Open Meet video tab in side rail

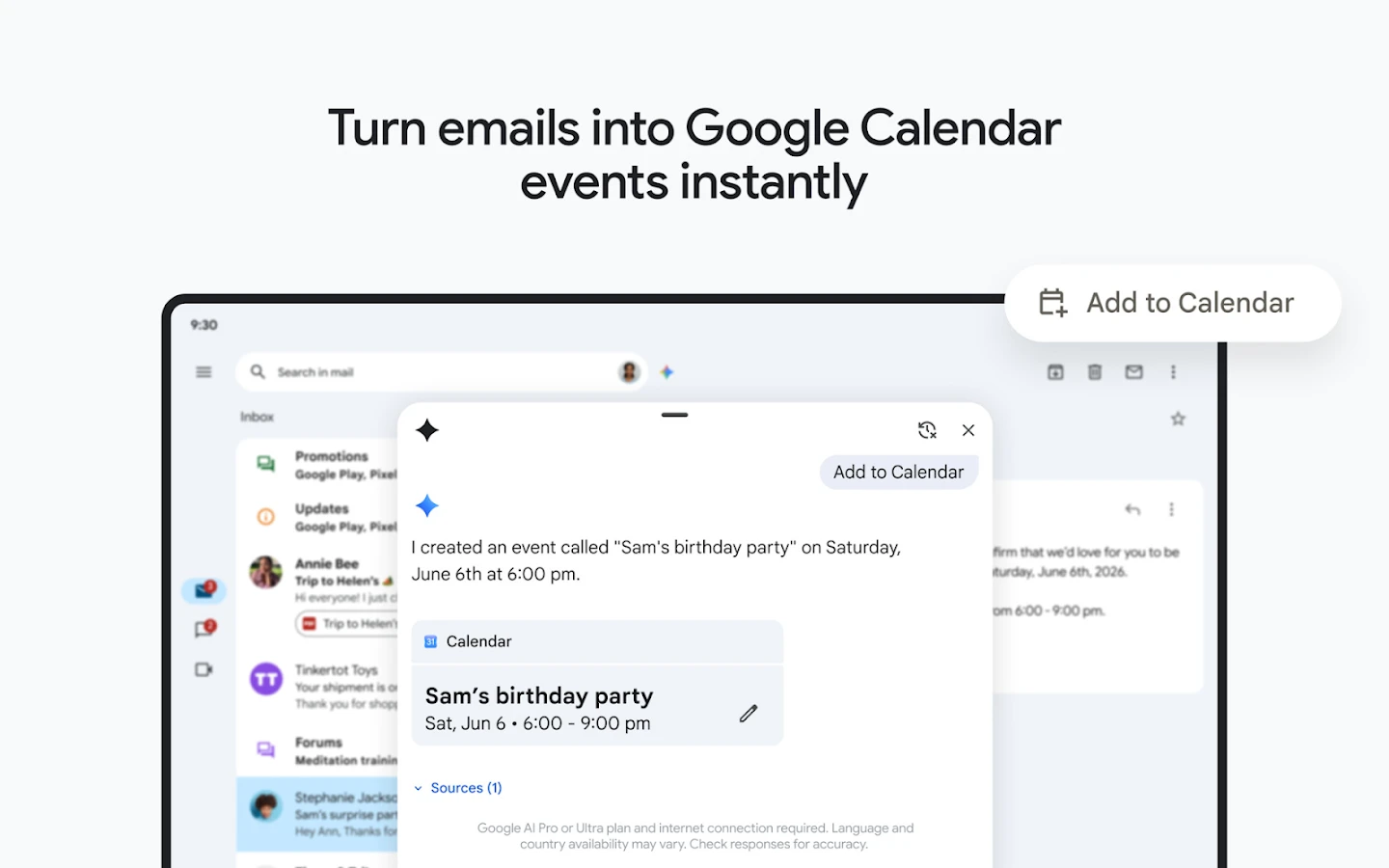(204, 669)
